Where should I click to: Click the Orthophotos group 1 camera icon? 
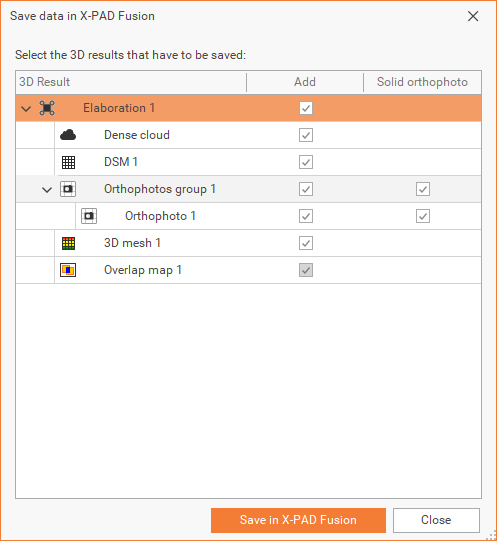point(68,189)
